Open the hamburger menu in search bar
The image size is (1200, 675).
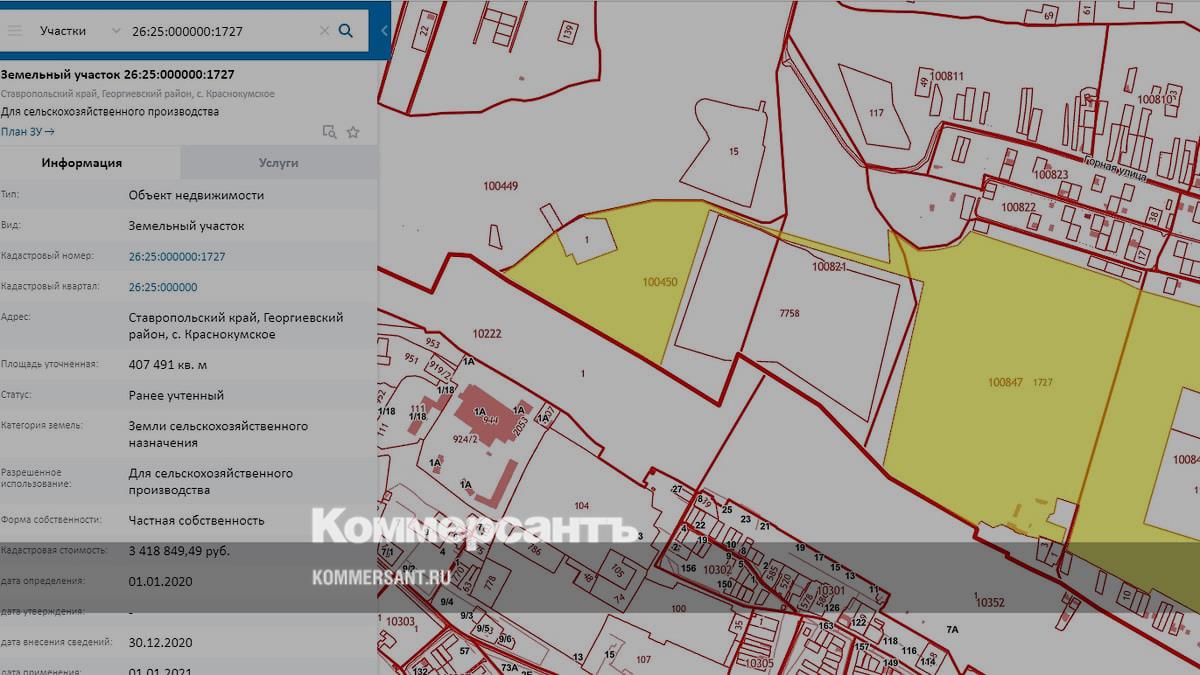pyautogui.click(x=15, y=30)
